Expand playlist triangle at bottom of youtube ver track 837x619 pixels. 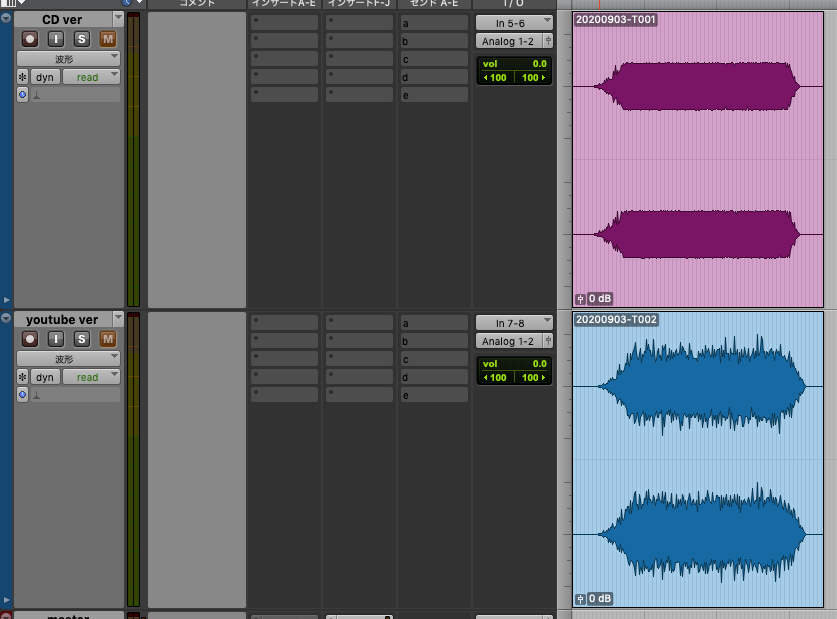[6, 600]
